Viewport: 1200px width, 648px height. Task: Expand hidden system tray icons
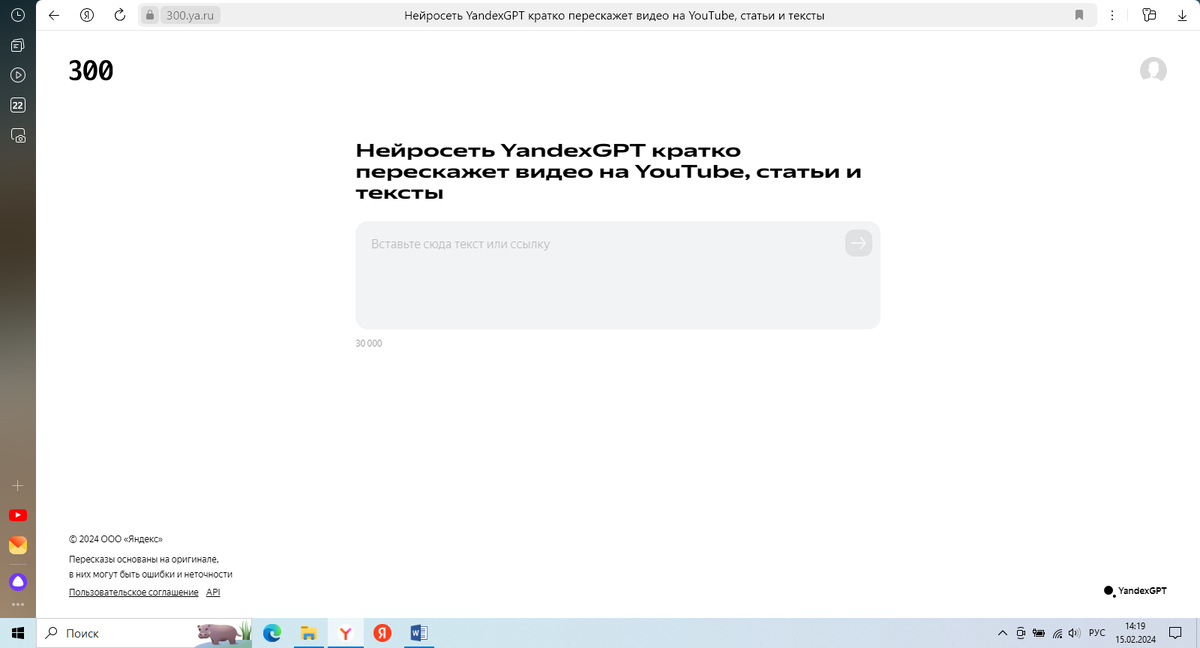point(1003,633)
